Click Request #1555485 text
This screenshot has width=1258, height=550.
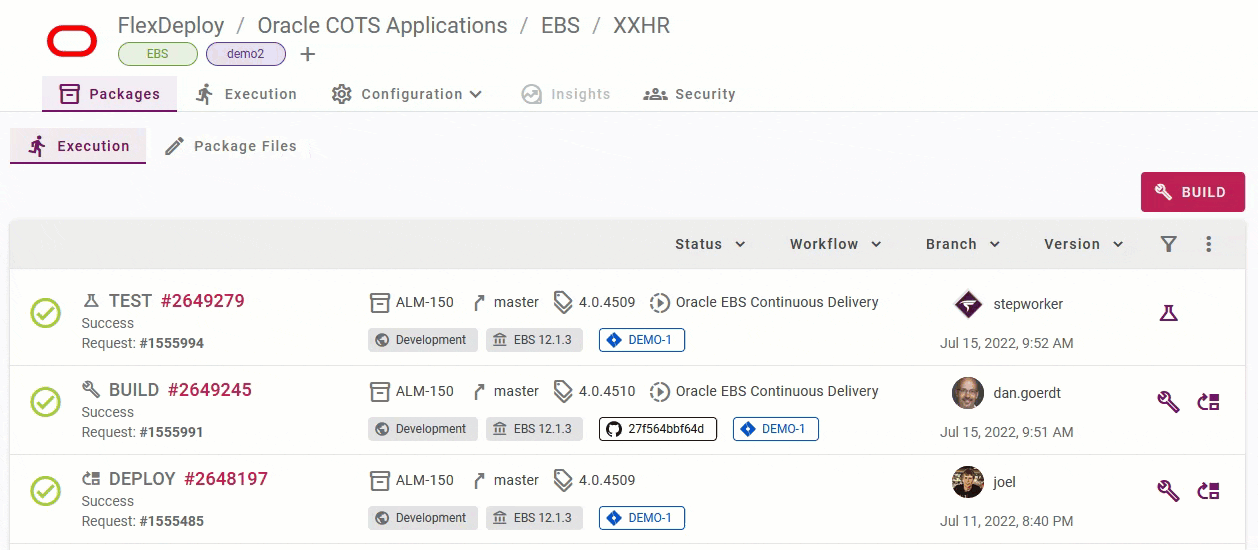tap(143, 521)
